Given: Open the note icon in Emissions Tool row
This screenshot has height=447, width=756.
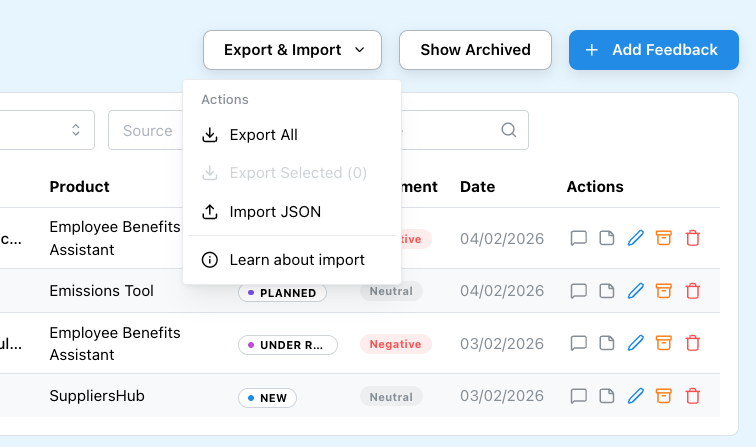Looking at the screenshot, I should click(x=606, y=291).
